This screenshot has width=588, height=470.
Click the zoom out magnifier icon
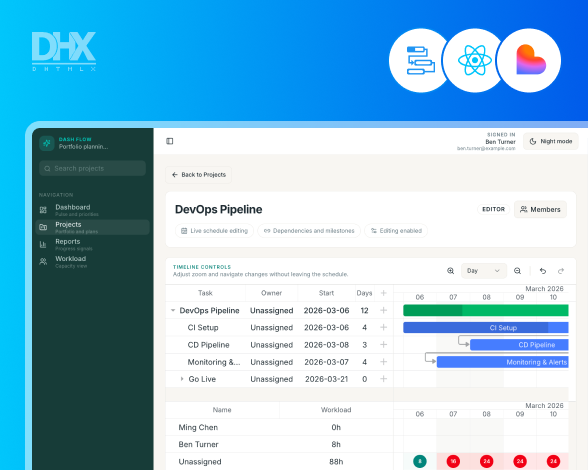(518, 271)
